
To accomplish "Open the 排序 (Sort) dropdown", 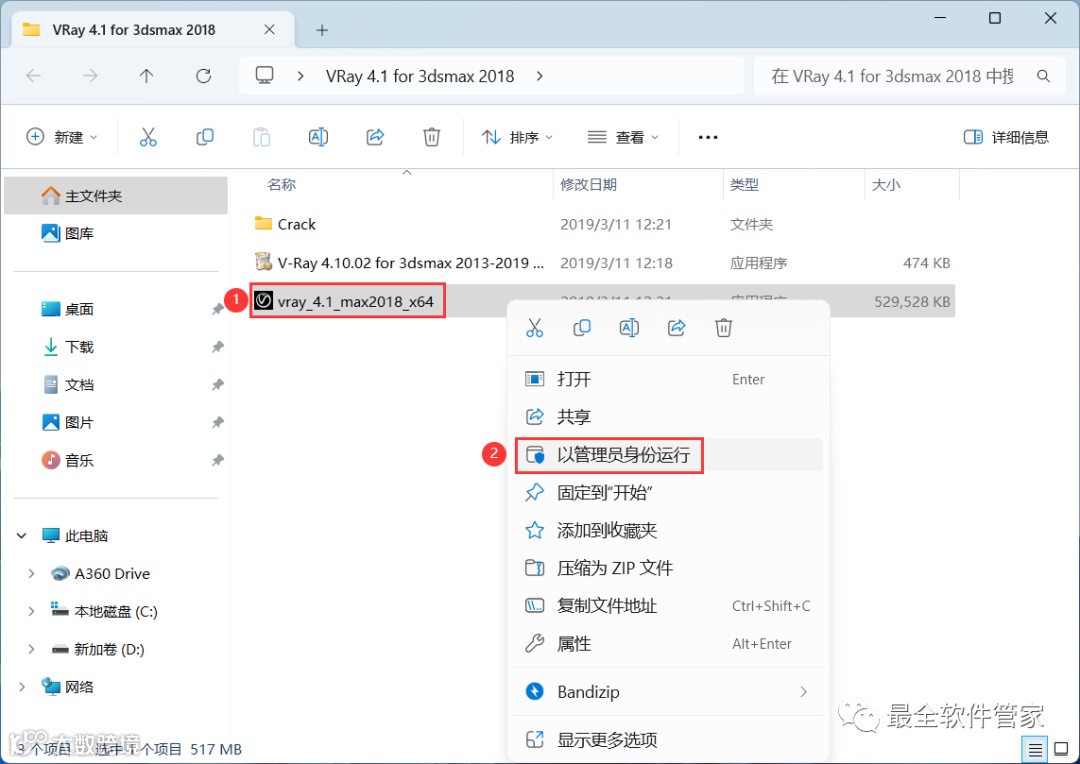I will pos(517,137).
